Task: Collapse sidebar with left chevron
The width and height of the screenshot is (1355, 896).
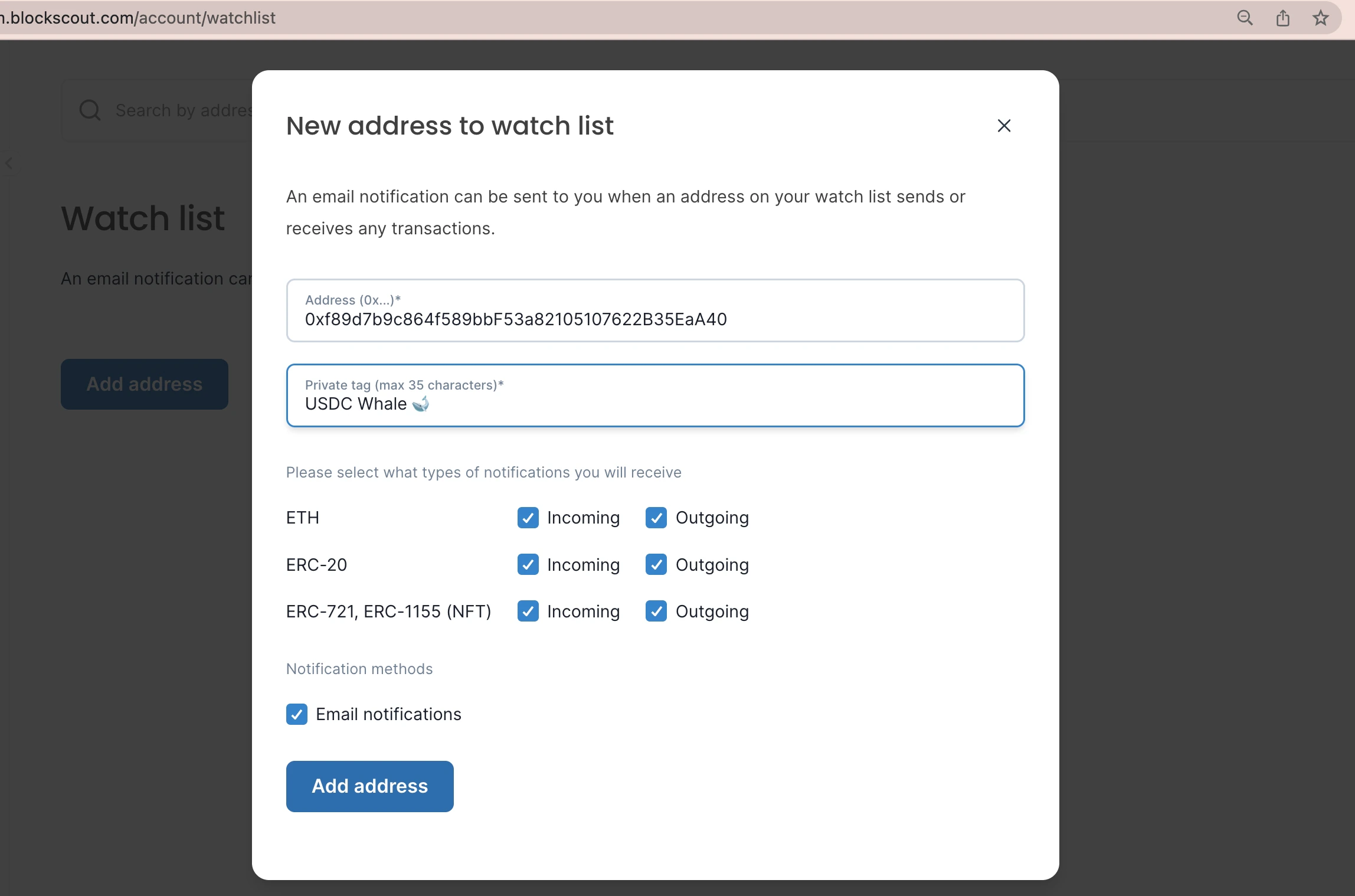Action: point(9,163)
